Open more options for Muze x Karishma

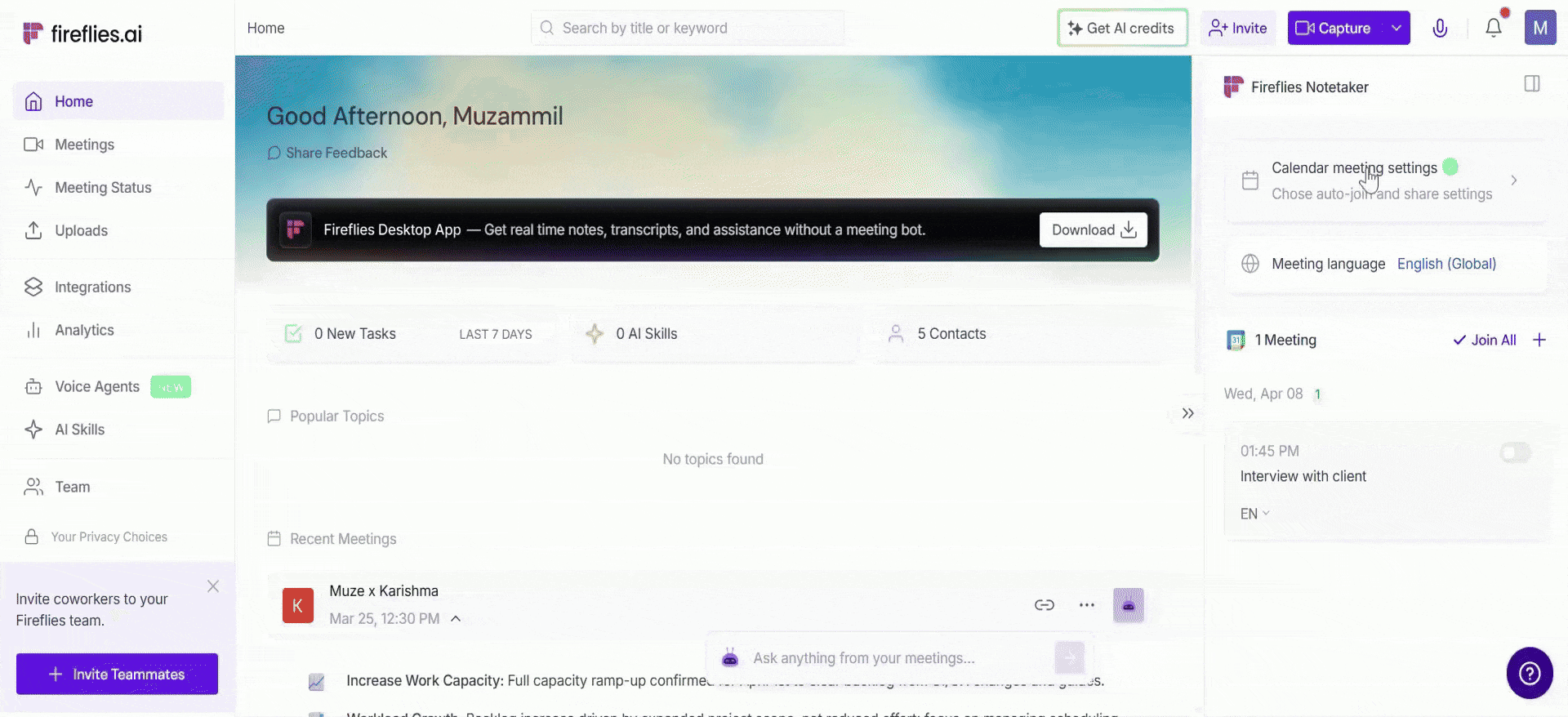pos(1087,605)
